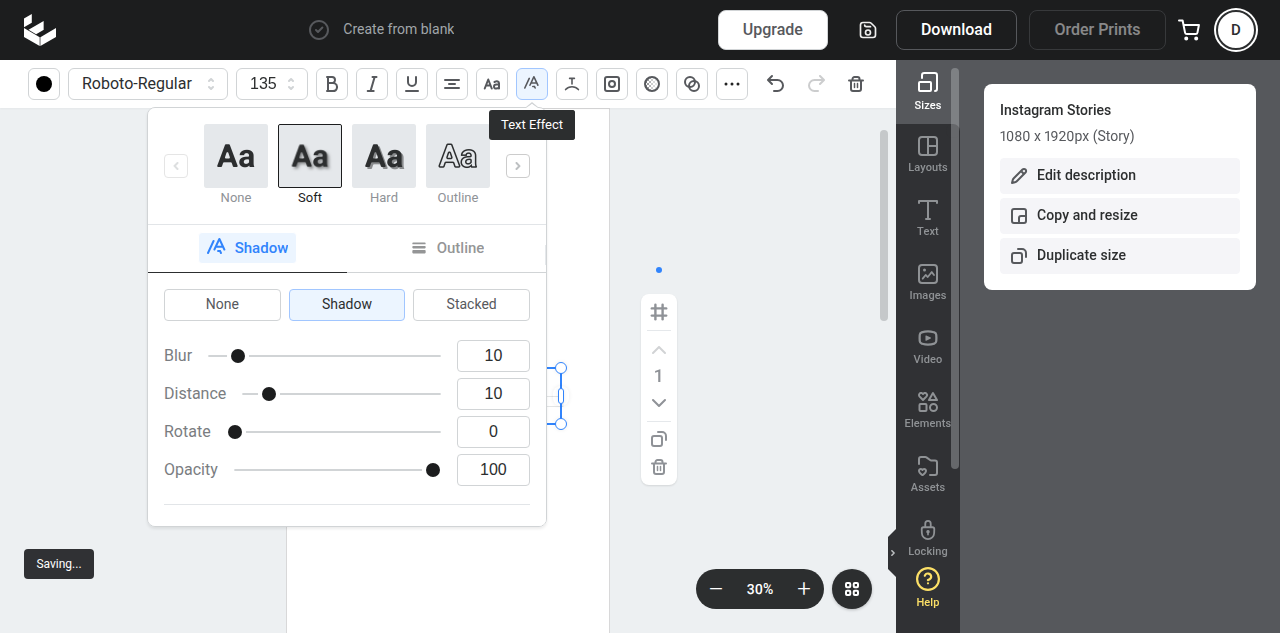Open the black text color swatch
This screenshot has width=1280, height=633.
tap(44, 84)
